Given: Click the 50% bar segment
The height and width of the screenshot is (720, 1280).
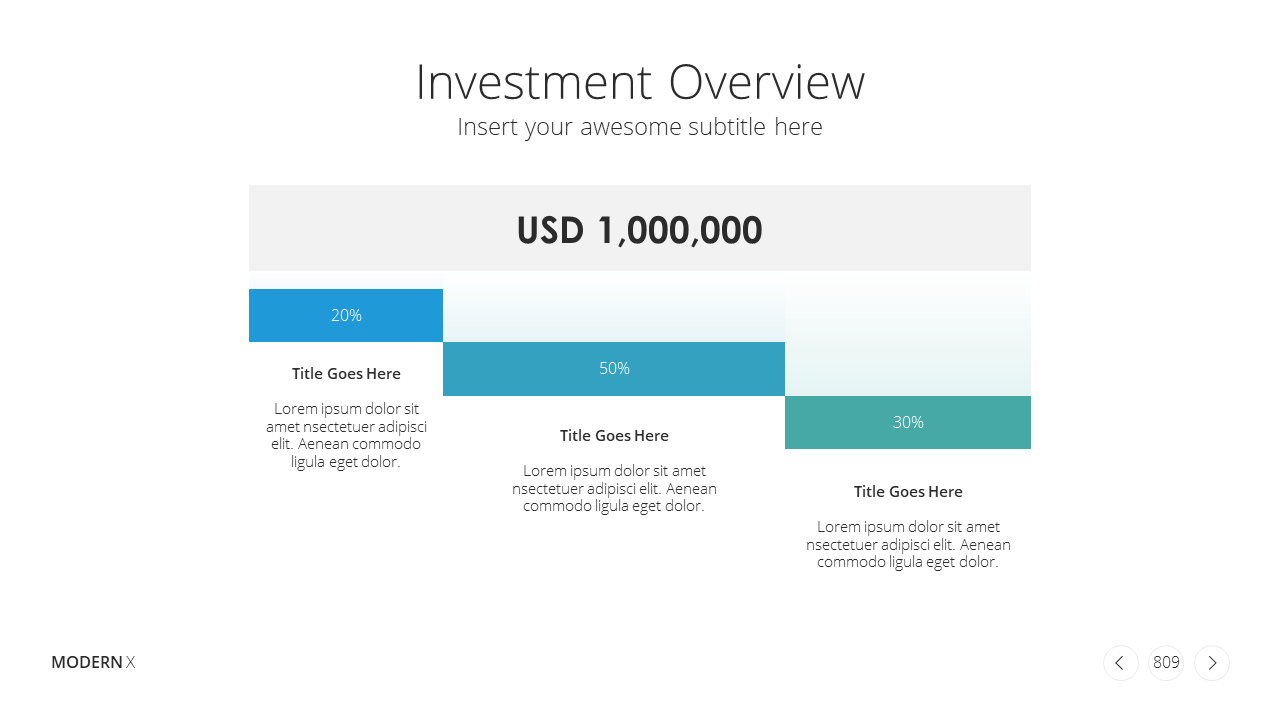Looking at the screenshot, I should coord(614,369).
